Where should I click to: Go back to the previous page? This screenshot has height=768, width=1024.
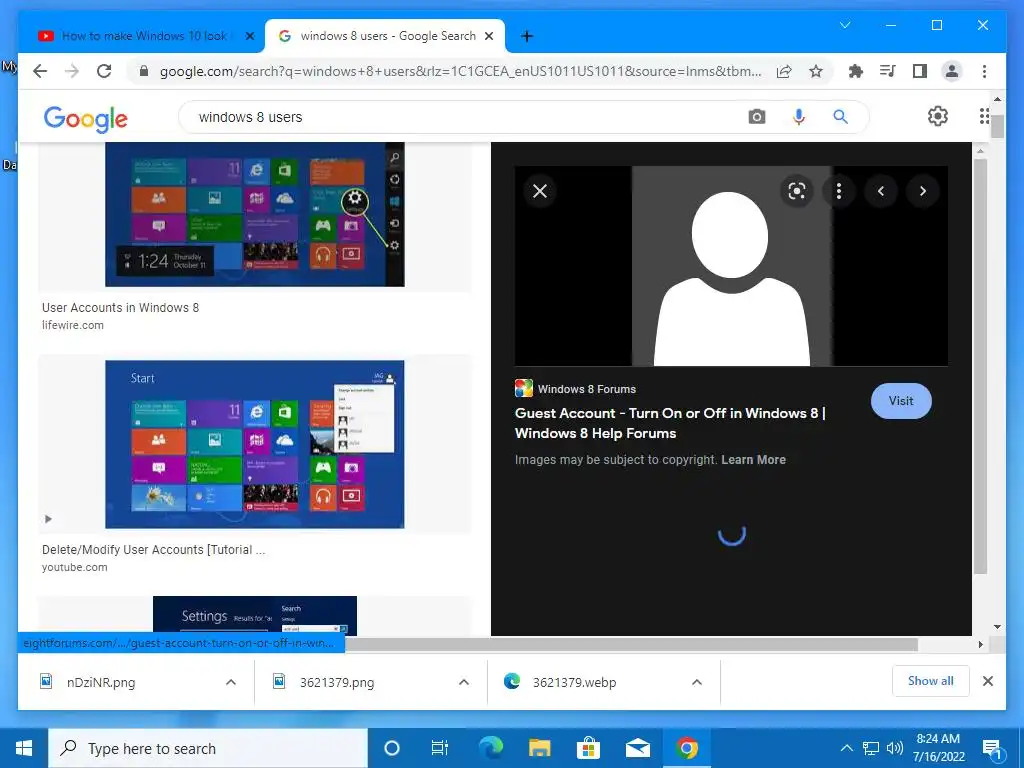pyautogui.click(x=40, y=71)
